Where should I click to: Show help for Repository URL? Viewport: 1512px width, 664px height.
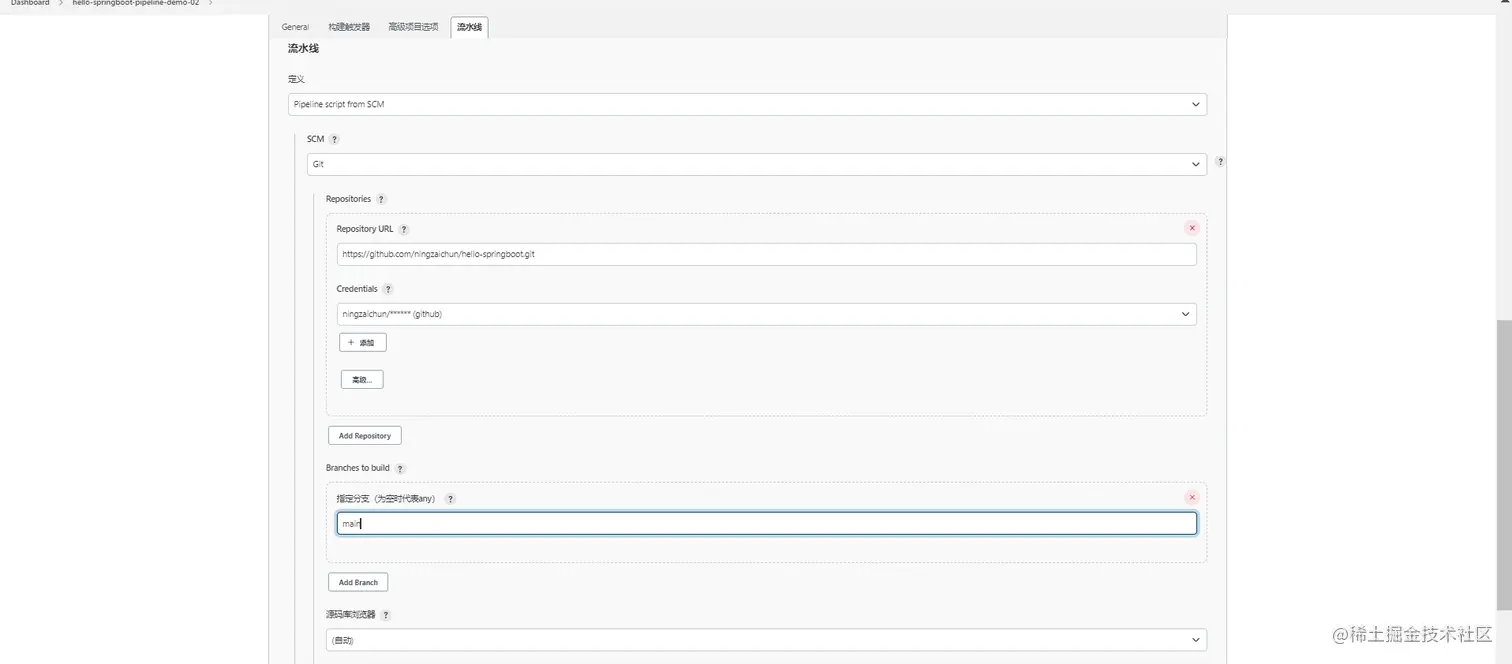[403, 229]
